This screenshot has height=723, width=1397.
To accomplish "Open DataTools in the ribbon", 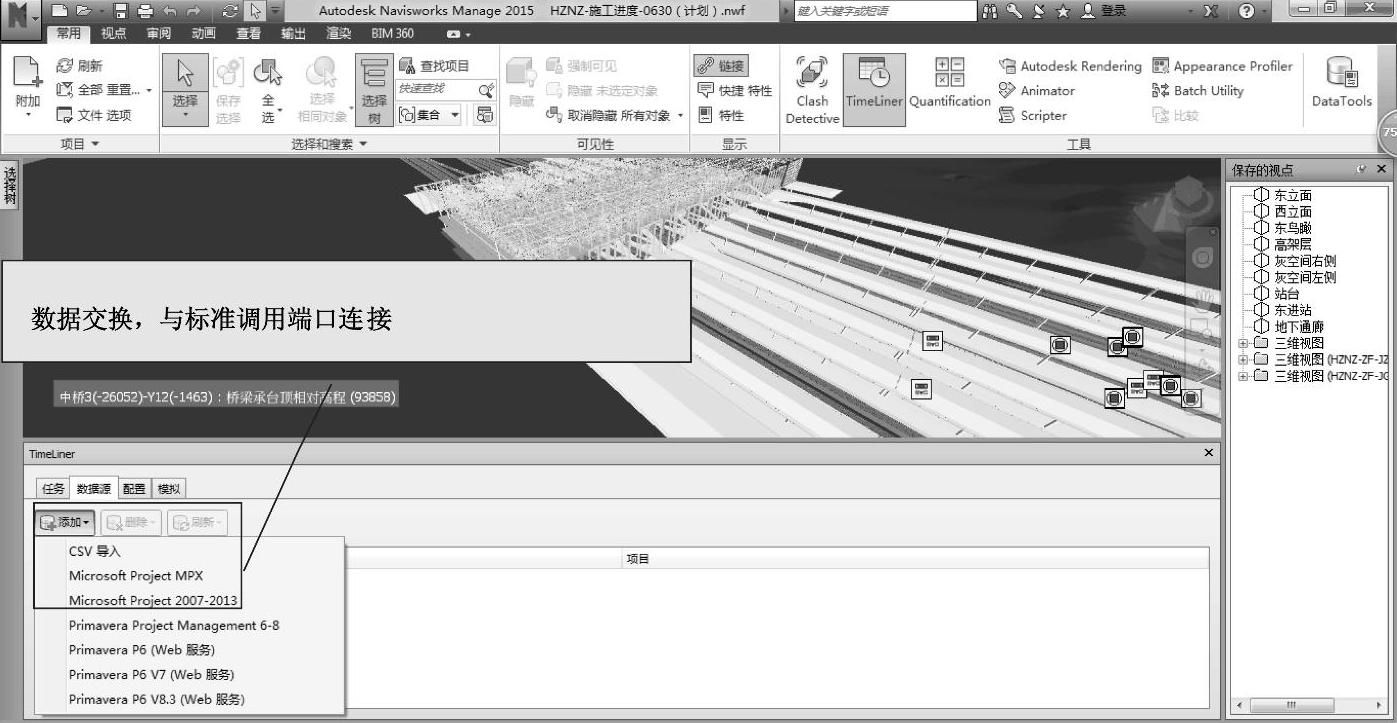I will 1341,83.
